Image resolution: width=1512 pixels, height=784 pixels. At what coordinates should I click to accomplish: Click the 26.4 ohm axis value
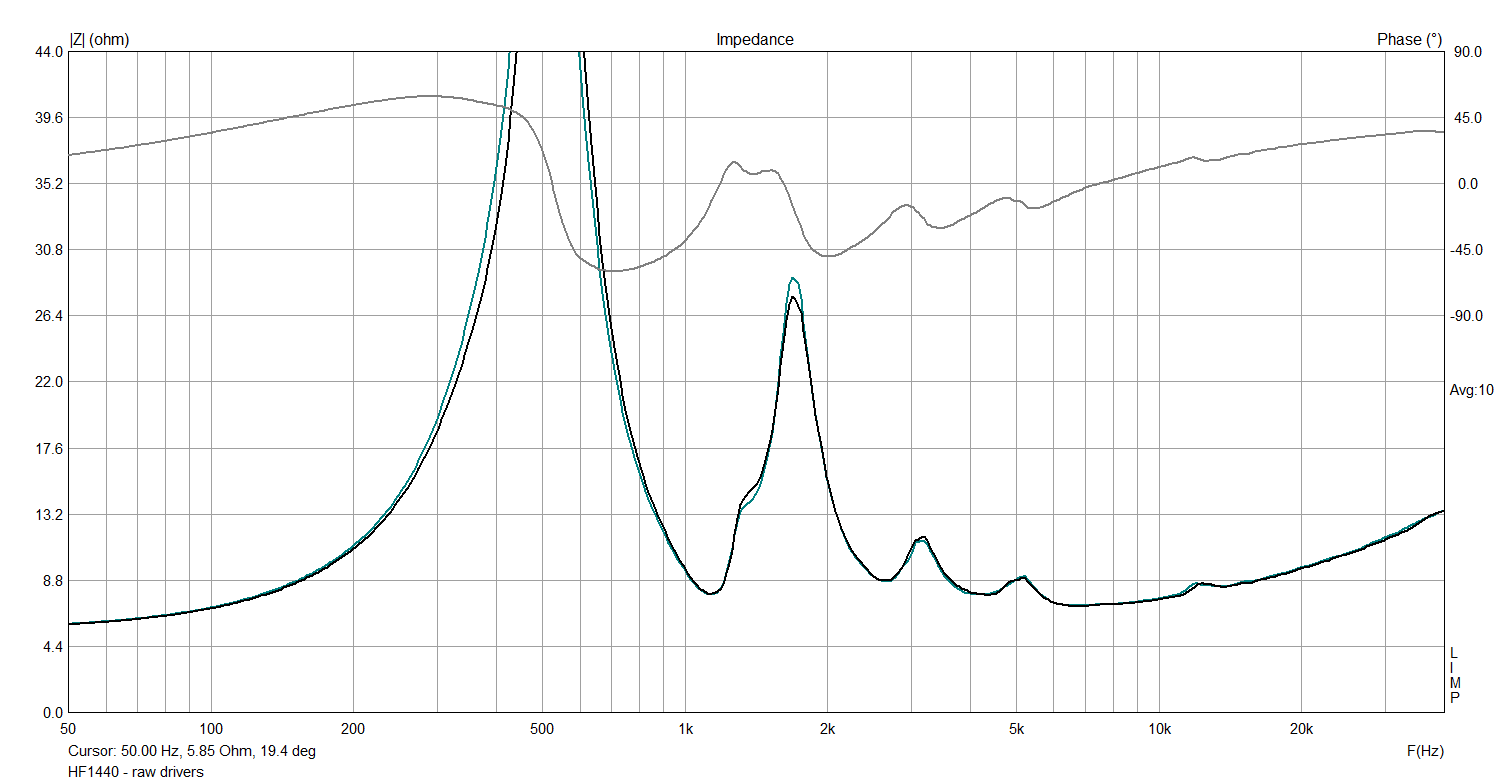[49, 316]
